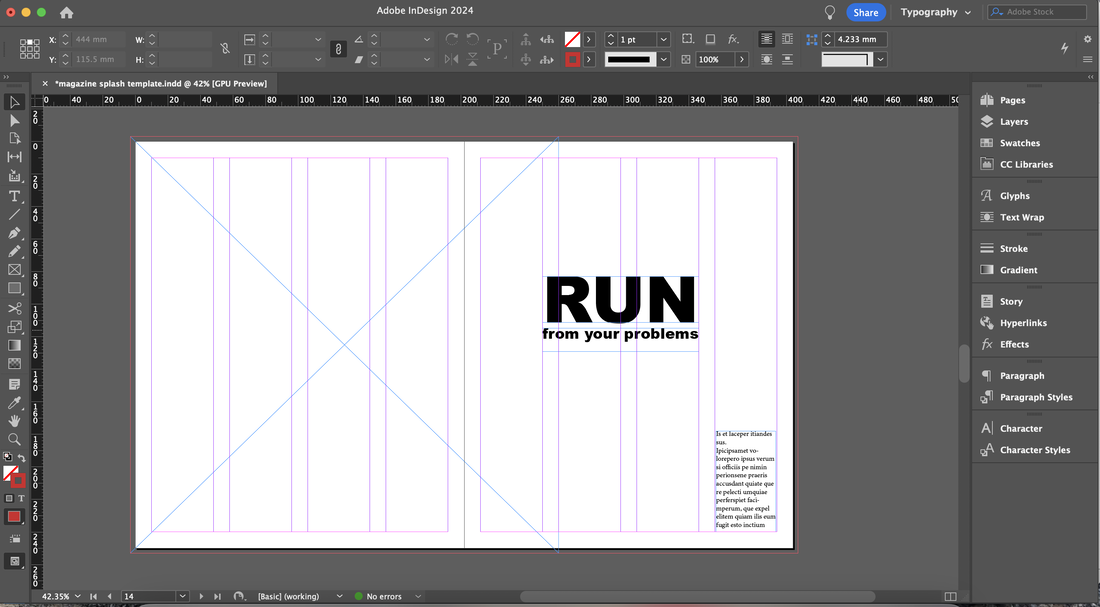Pick the Rectangle Frame tool
Screen dimensions: 1100x607
point(14,270)
